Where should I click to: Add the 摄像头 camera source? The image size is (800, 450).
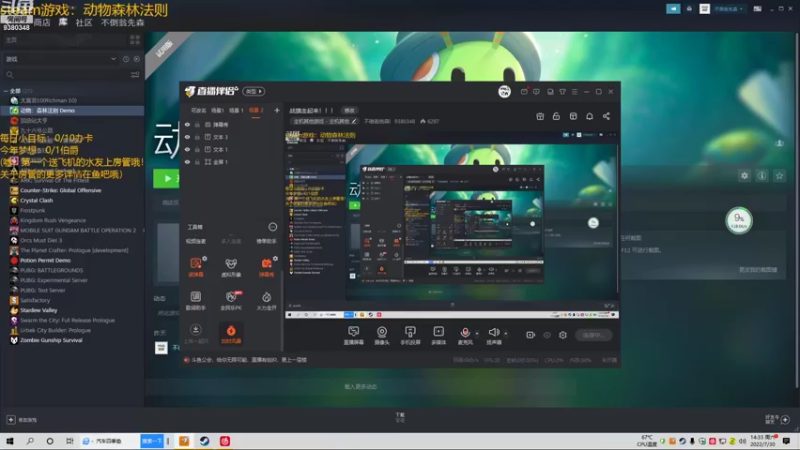tap(382, 336)
